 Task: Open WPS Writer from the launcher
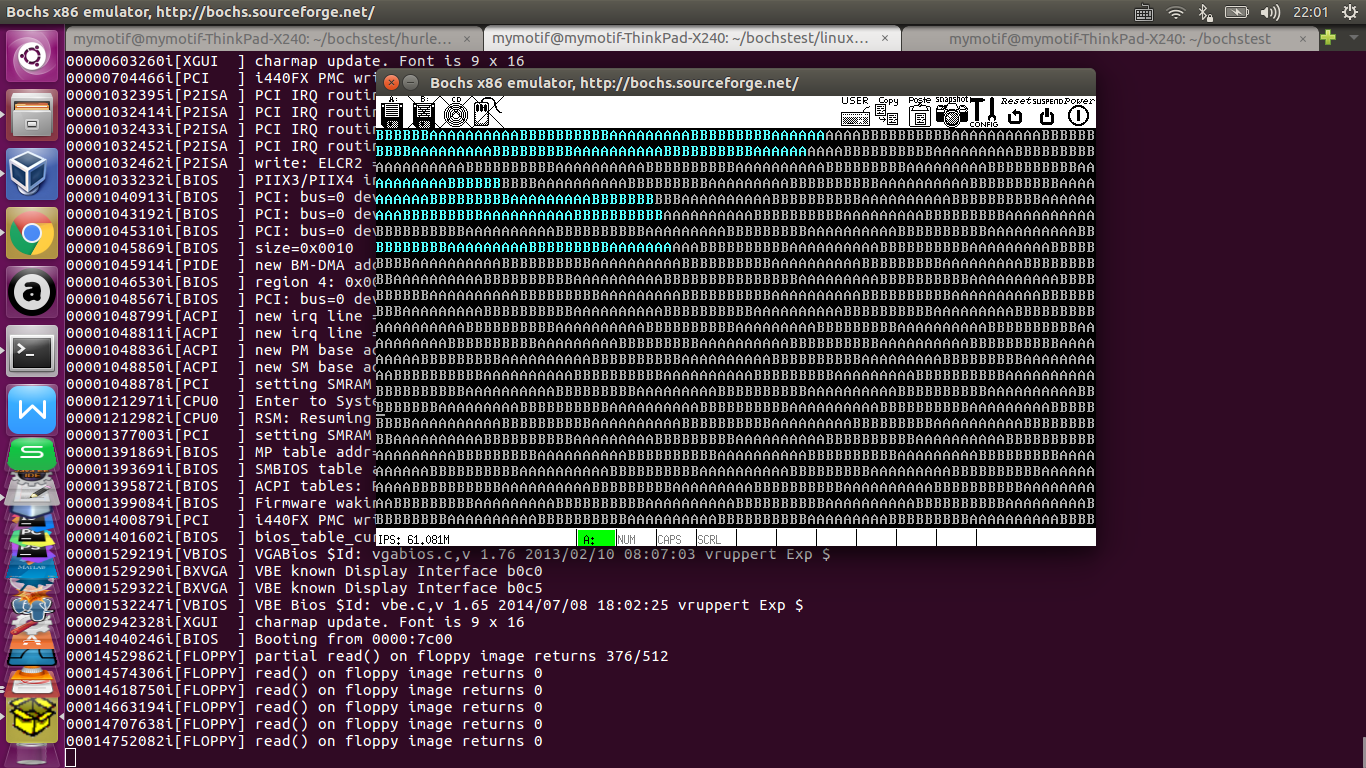coord(32,410)
